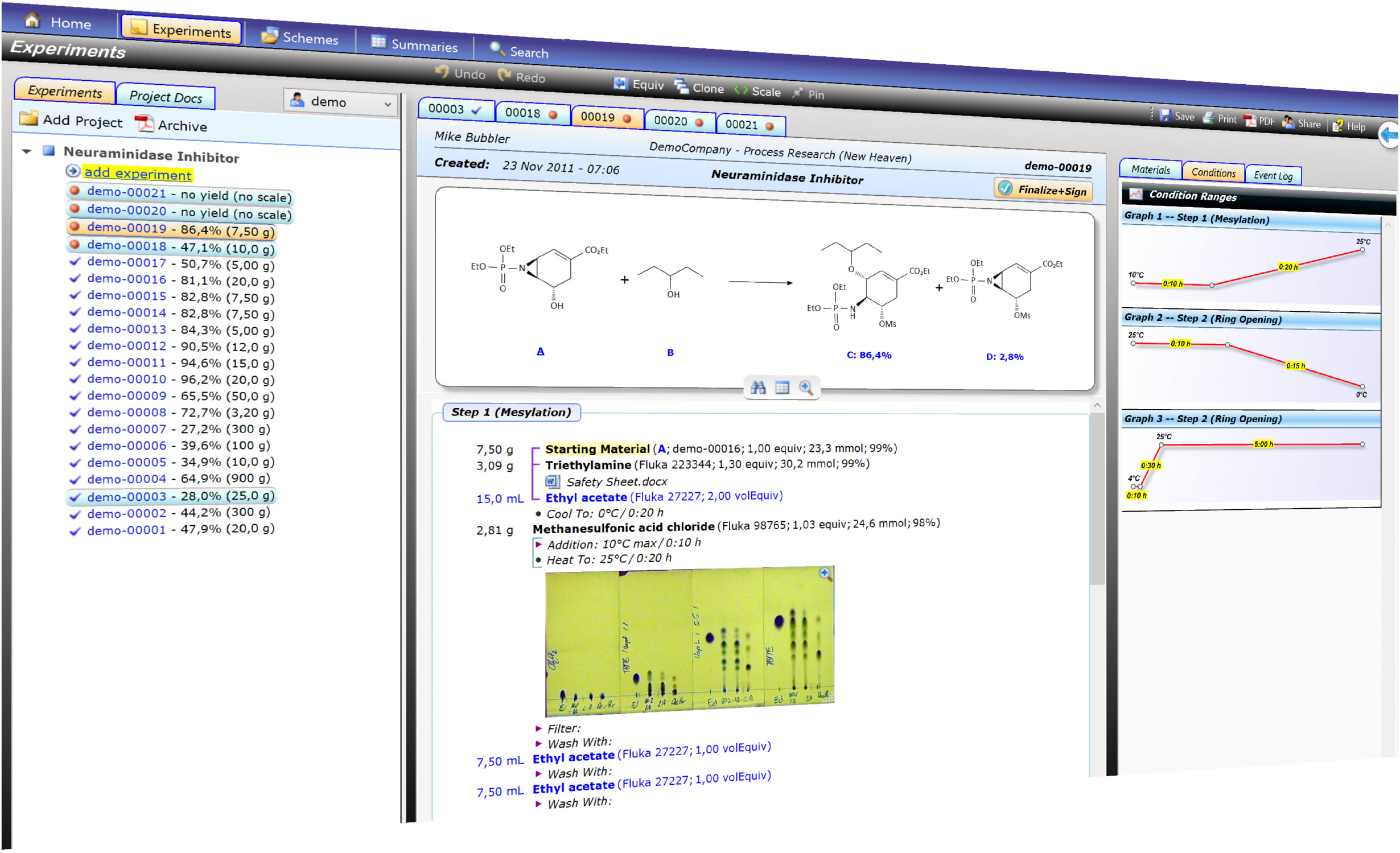Click the Save disk icon
Screen dimensions: 1400x853
[x=1167, y=116]
